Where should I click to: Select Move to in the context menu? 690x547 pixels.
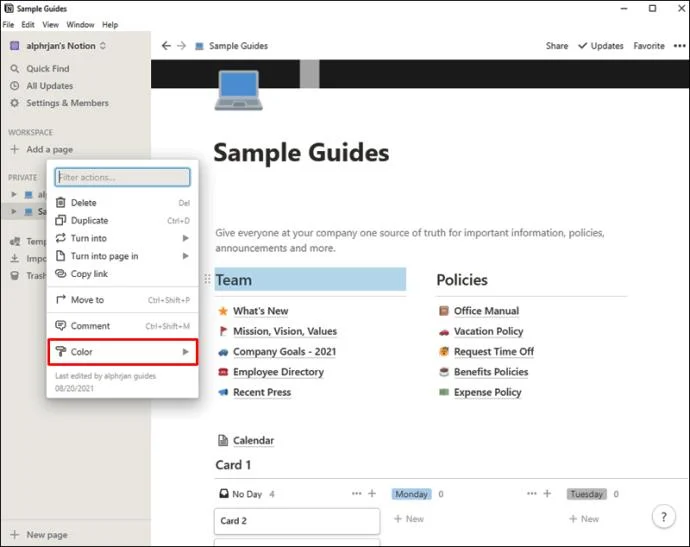pyautogui.click(x=123, y=300)
